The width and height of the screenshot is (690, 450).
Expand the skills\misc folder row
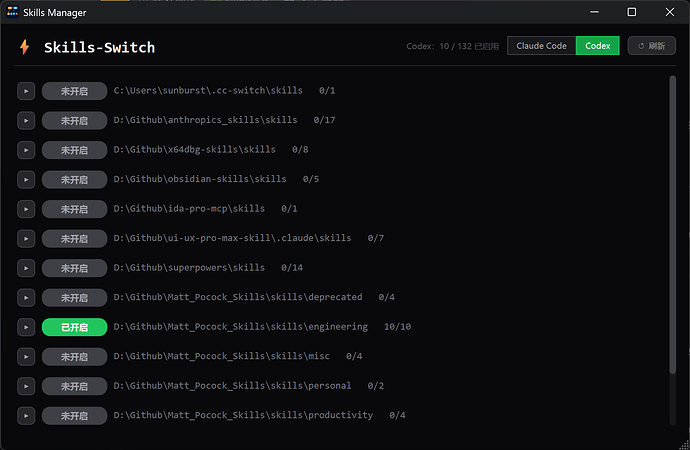point(26,356)
